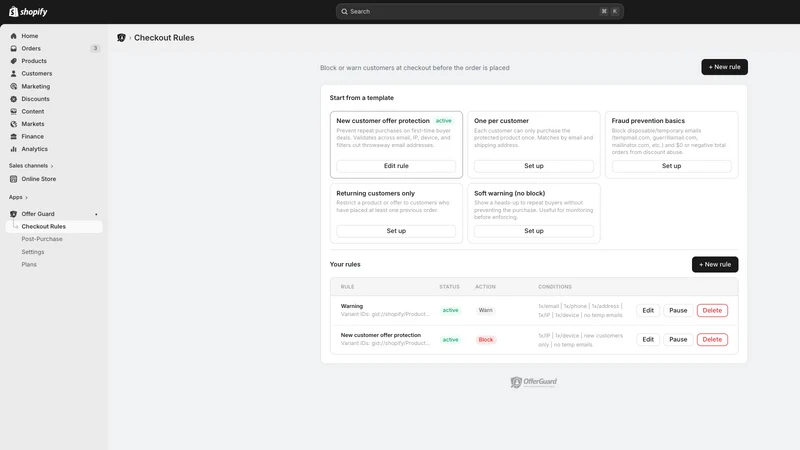Click the Discounts icon in sidebar
This screenshot has width=800, height=450.
click(13, 99)
